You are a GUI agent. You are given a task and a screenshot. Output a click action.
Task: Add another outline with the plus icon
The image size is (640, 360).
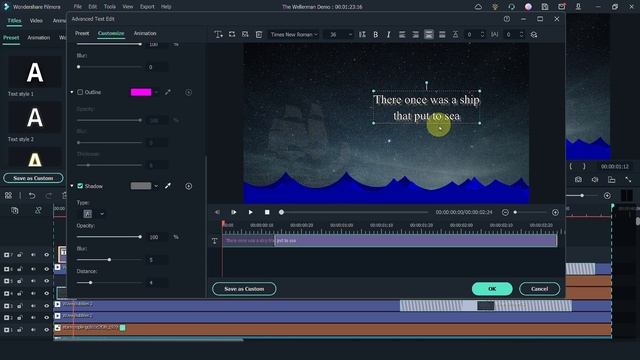(x=189, y=92)
